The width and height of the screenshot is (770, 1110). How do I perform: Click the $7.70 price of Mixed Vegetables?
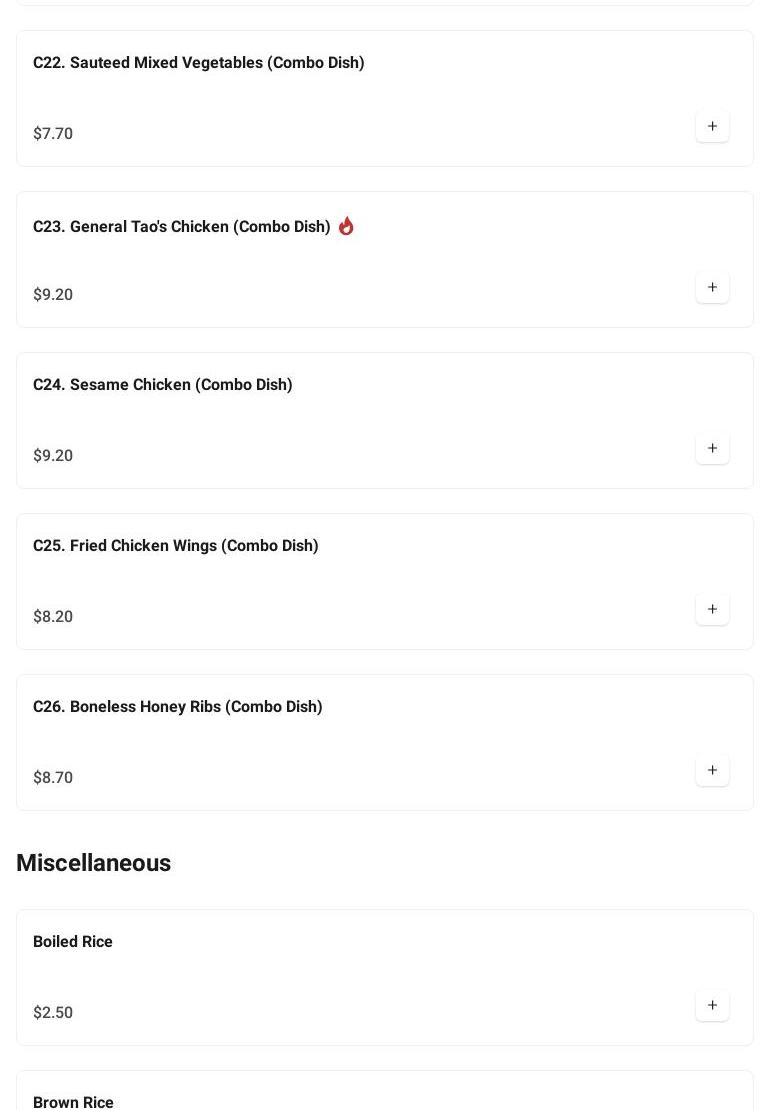click(52, 133)
